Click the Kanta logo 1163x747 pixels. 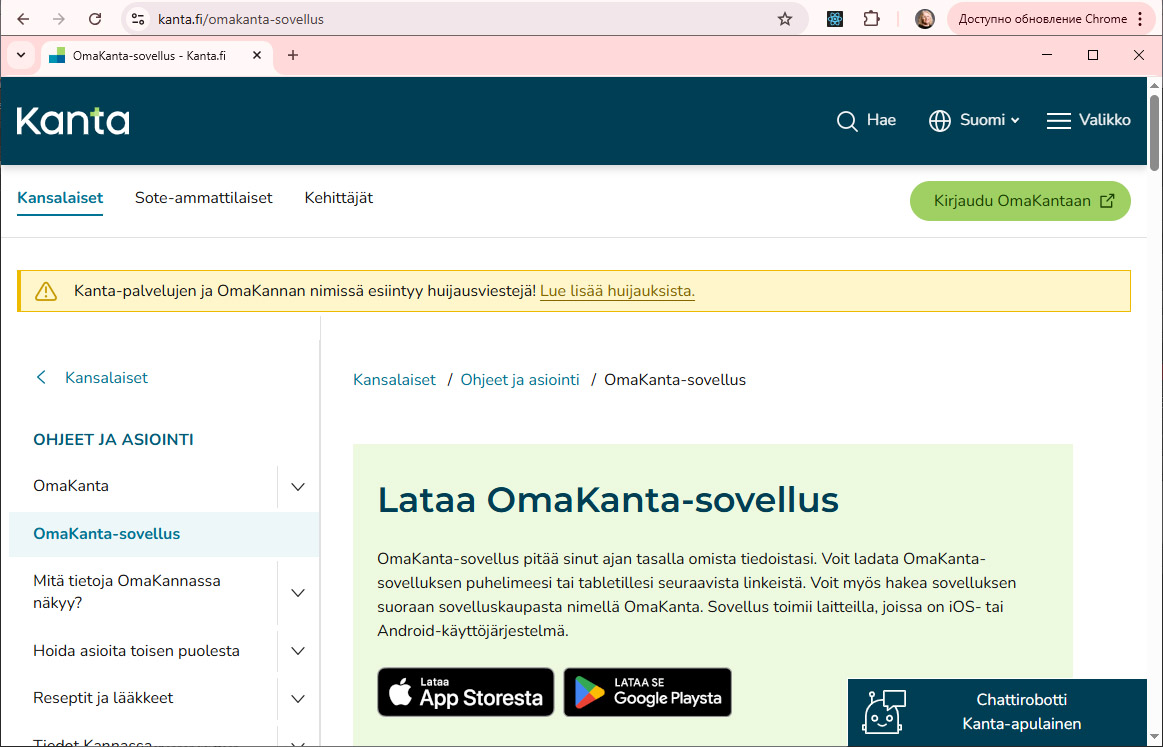72,120
